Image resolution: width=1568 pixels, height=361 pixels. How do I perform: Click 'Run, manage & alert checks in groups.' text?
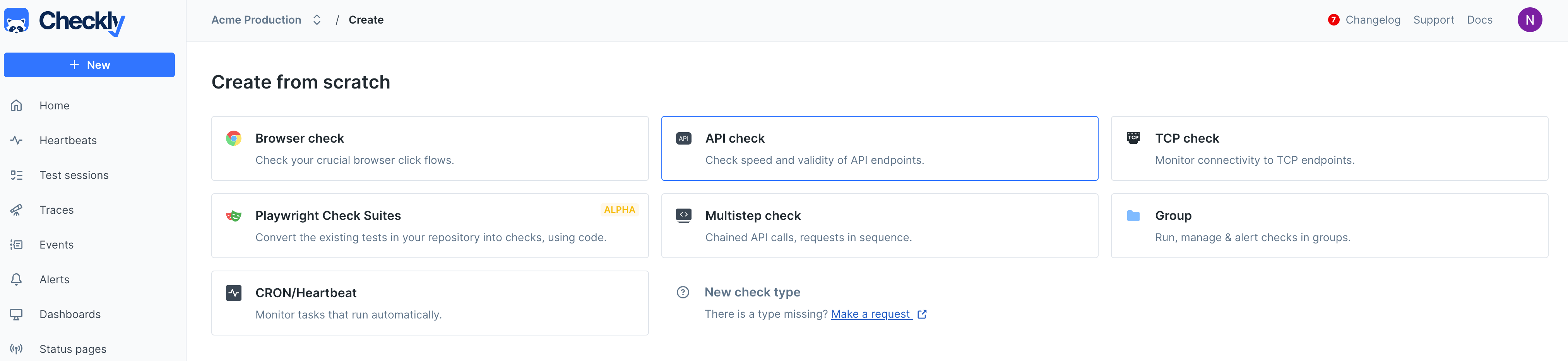[x=1253, y=238]
